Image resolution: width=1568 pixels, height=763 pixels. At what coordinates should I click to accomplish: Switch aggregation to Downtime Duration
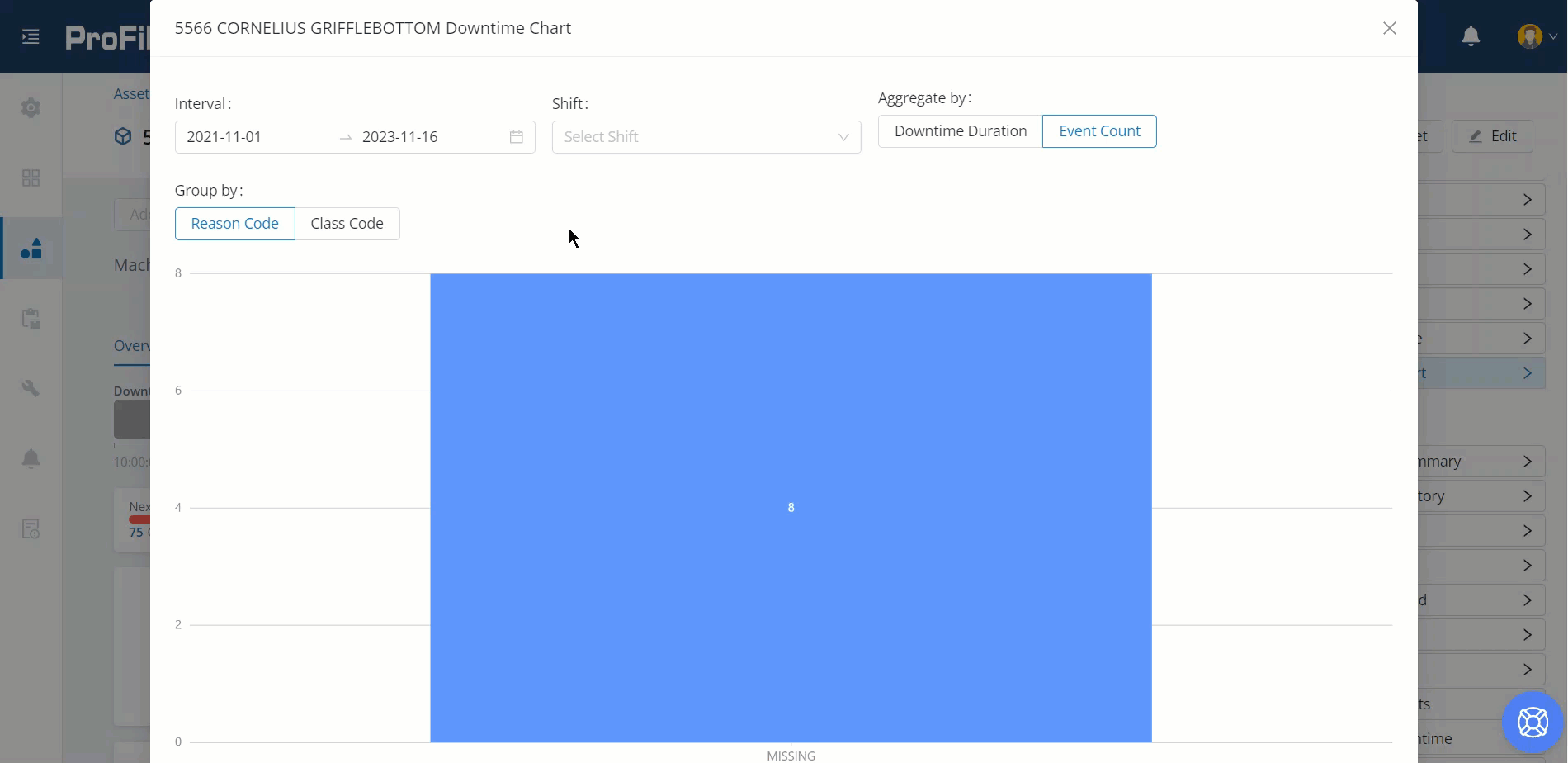[x=960, y=130]
